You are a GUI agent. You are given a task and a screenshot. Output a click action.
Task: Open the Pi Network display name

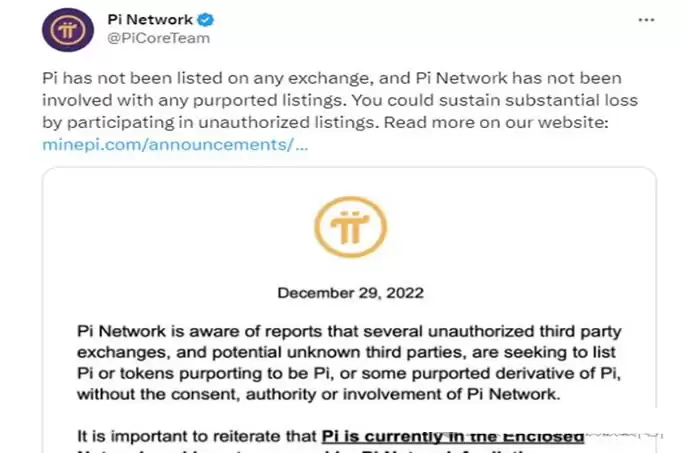[150, 20]
